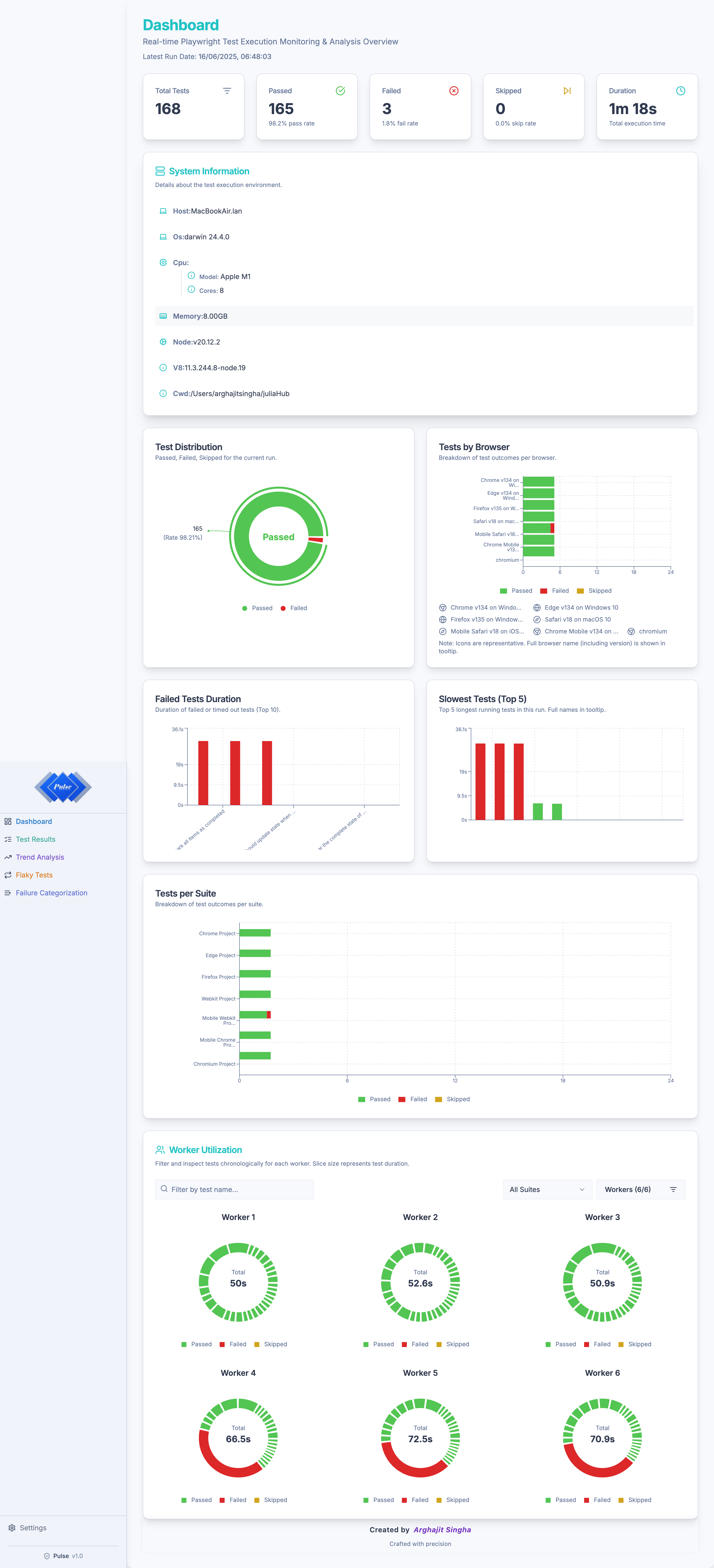Toggle Failed legend under Worker 1
714x1568 pixels.
click(x=233, y=1344)
